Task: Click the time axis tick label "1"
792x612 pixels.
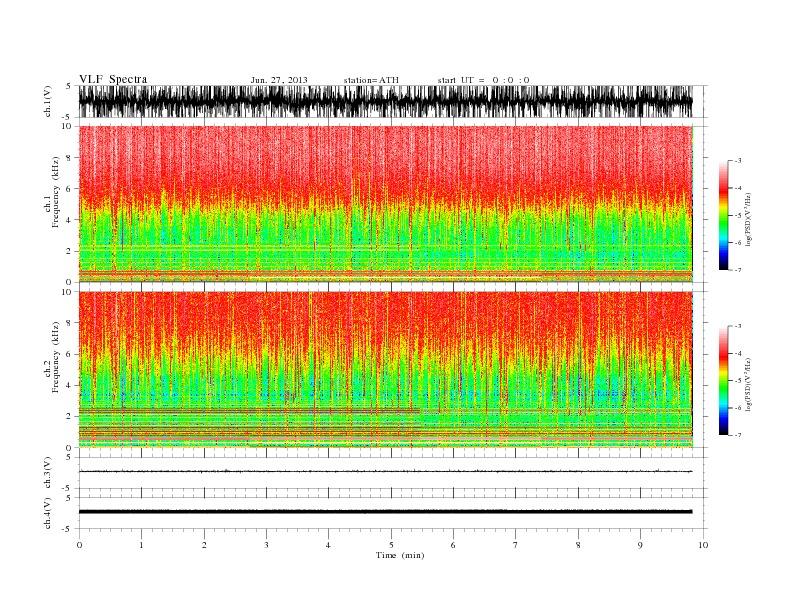Action: 141,545
